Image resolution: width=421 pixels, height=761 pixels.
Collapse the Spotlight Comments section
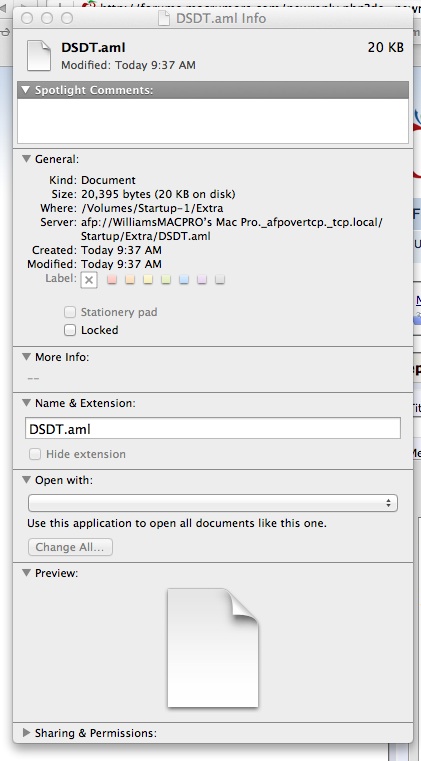coord(26,90)
